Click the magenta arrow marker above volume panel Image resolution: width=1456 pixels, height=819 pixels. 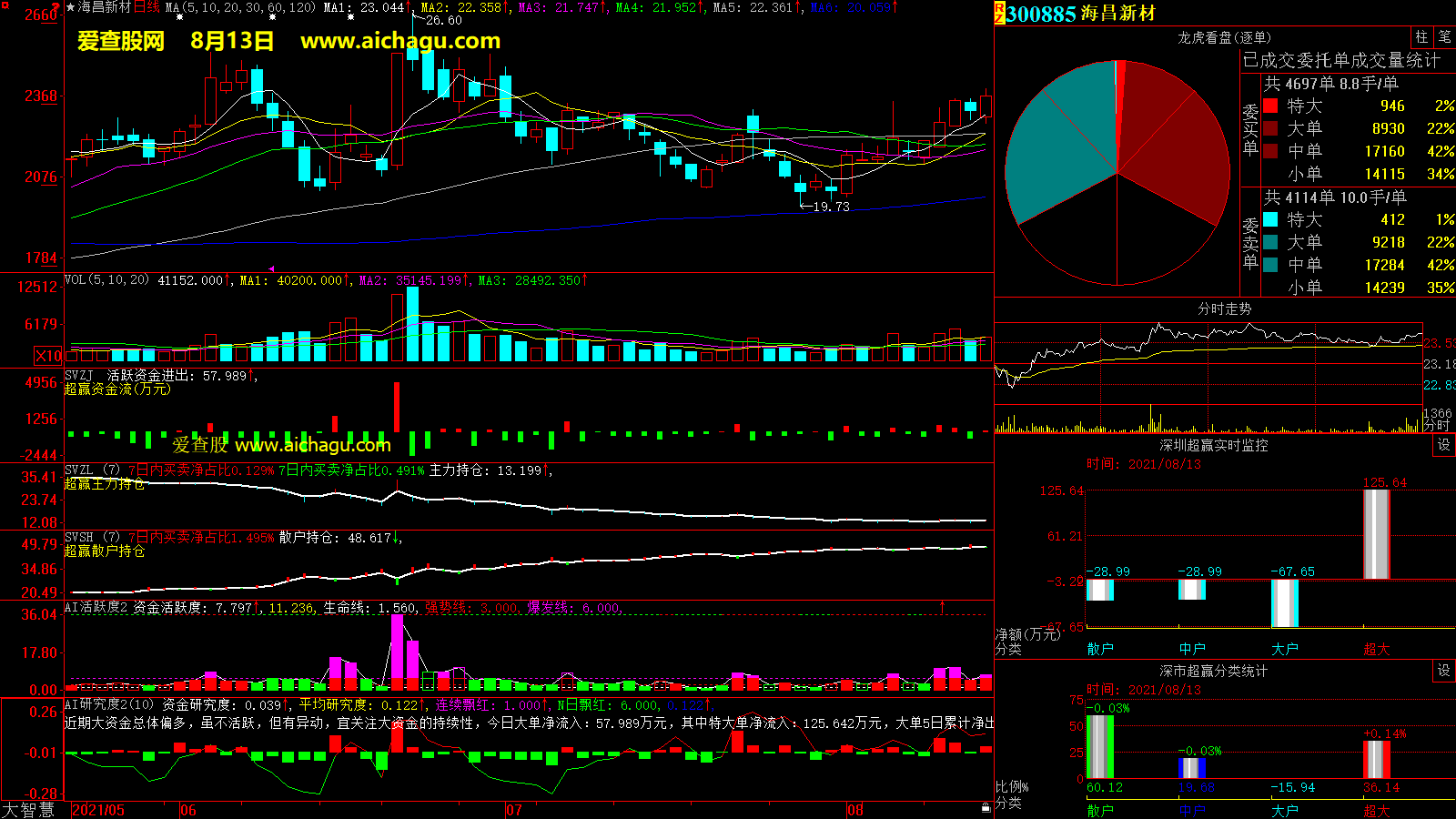(x=271, y=268)
